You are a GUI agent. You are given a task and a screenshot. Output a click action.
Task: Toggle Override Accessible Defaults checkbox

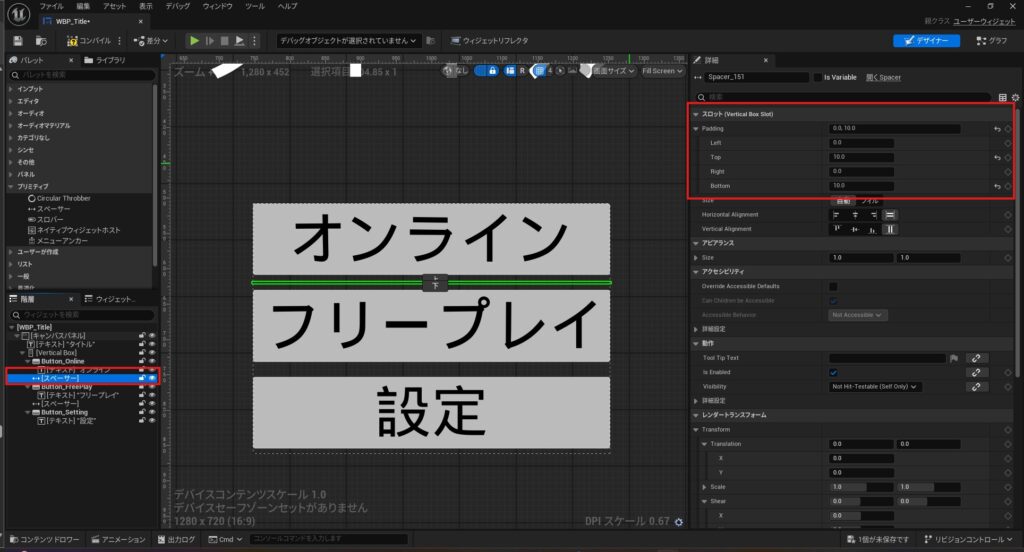tap(833, 286)
